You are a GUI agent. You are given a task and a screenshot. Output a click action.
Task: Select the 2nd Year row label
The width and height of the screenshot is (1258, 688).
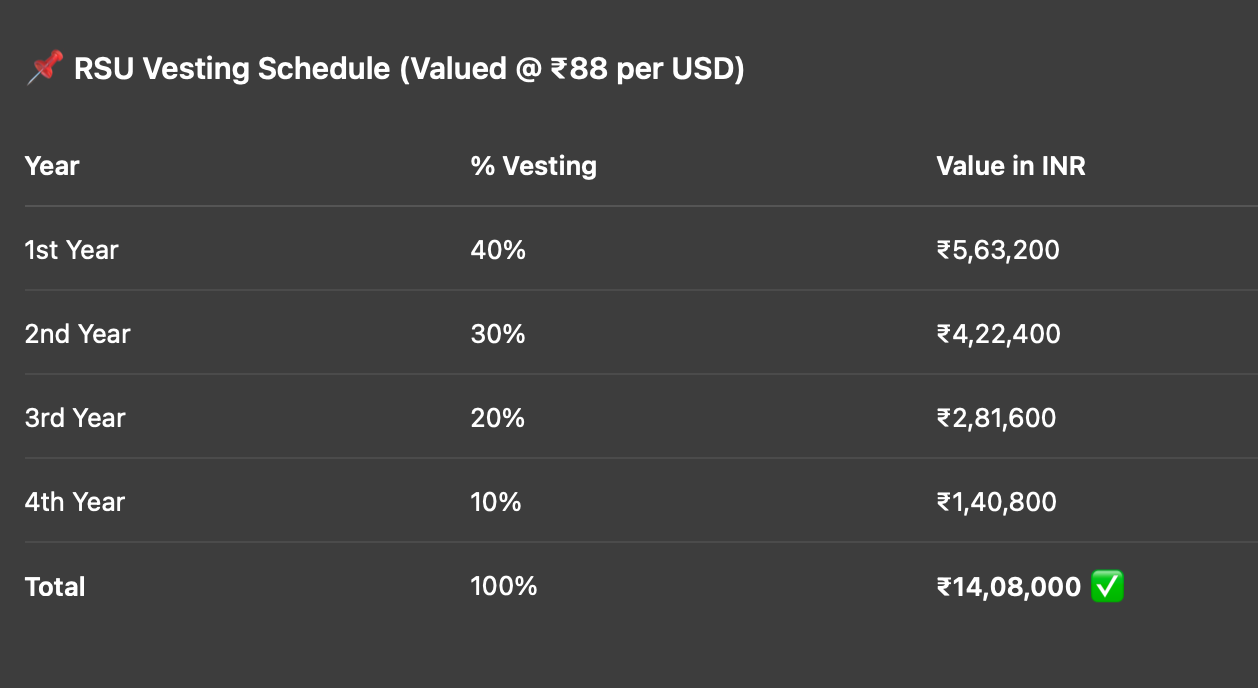pos(77,334)
